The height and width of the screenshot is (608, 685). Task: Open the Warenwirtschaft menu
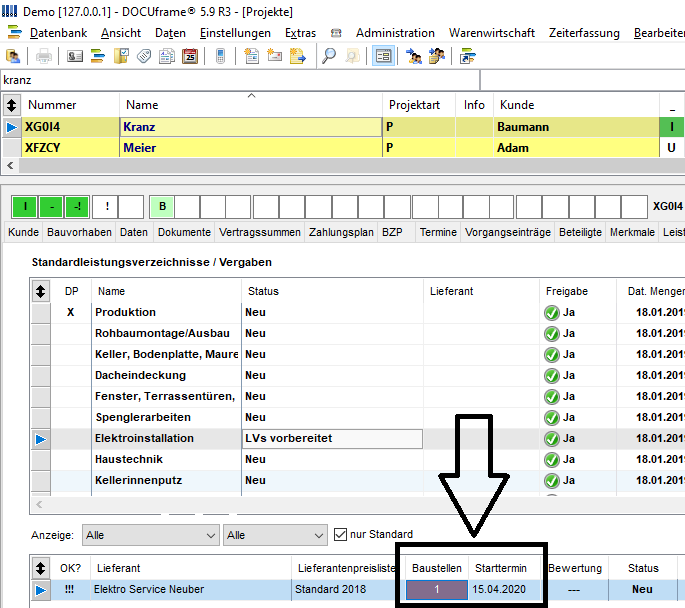(x=491, y=33)
